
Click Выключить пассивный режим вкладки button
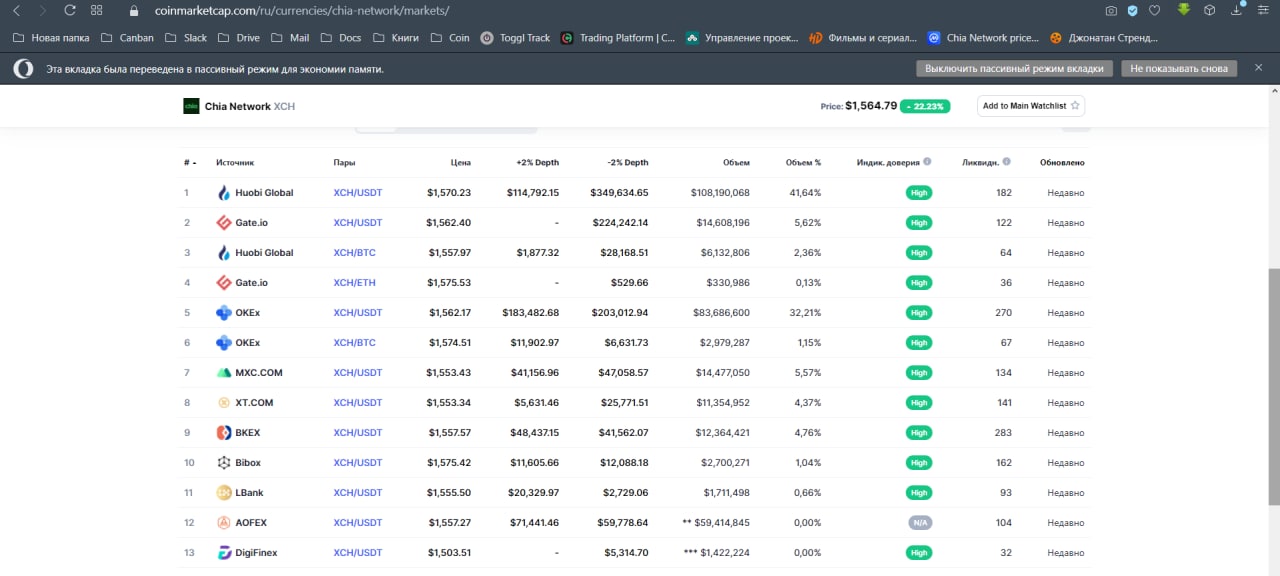tap(1014, 69)
